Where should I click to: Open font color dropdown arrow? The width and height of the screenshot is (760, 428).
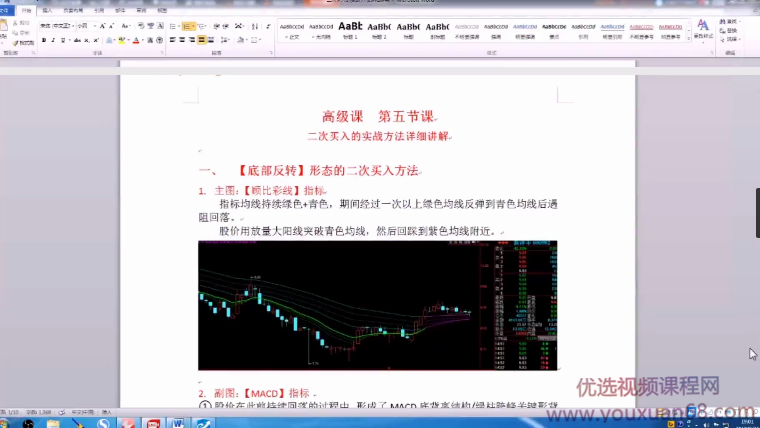point(142,40)
